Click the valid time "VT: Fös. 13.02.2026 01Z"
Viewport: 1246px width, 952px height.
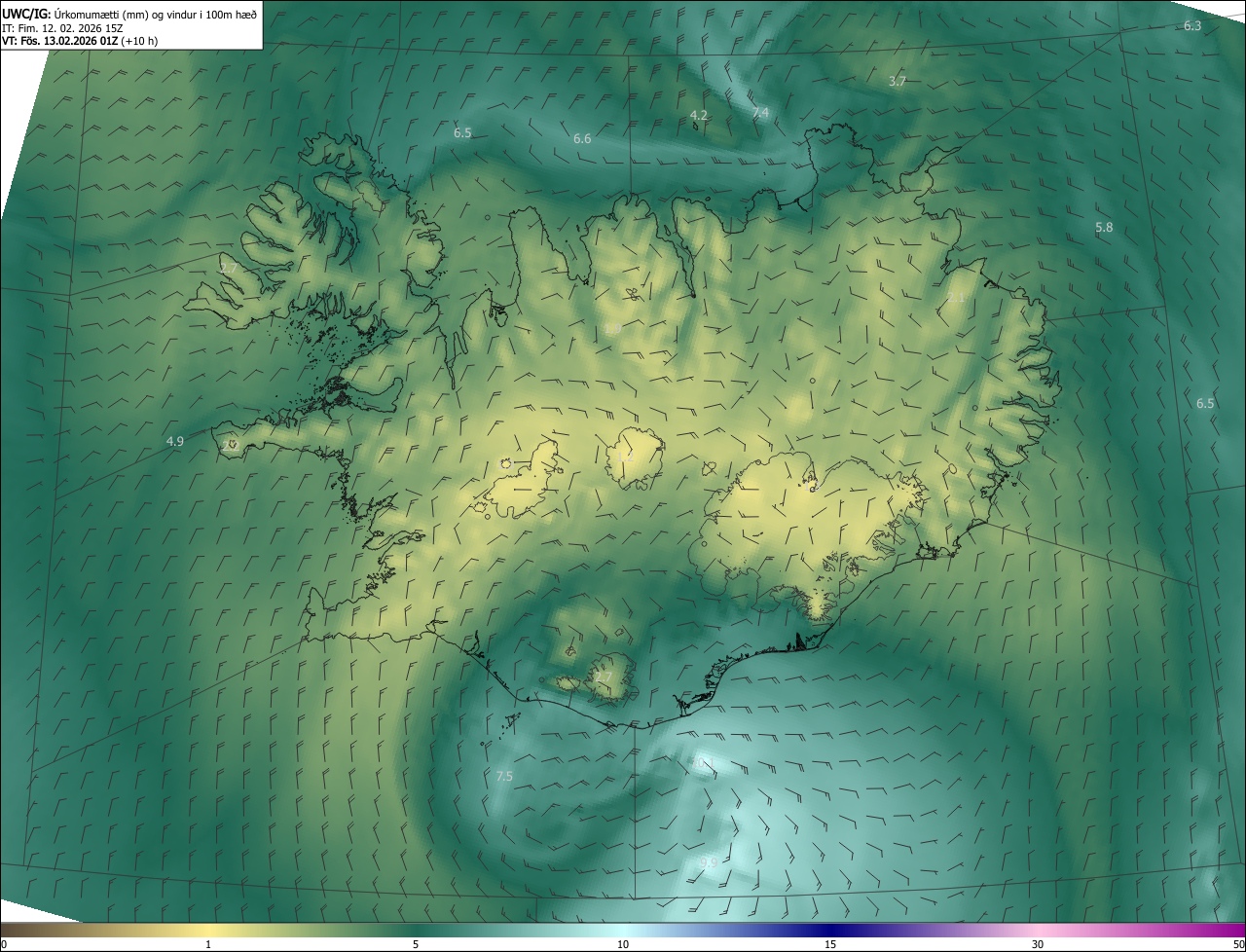pyautogui.click(x=60, y=40)
